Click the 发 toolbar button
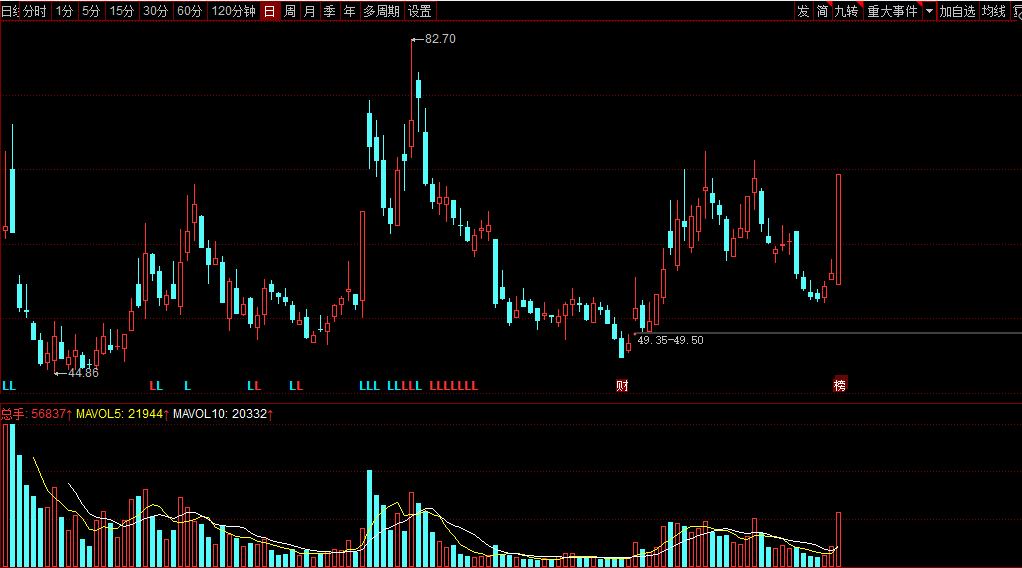 coord(803,11)
